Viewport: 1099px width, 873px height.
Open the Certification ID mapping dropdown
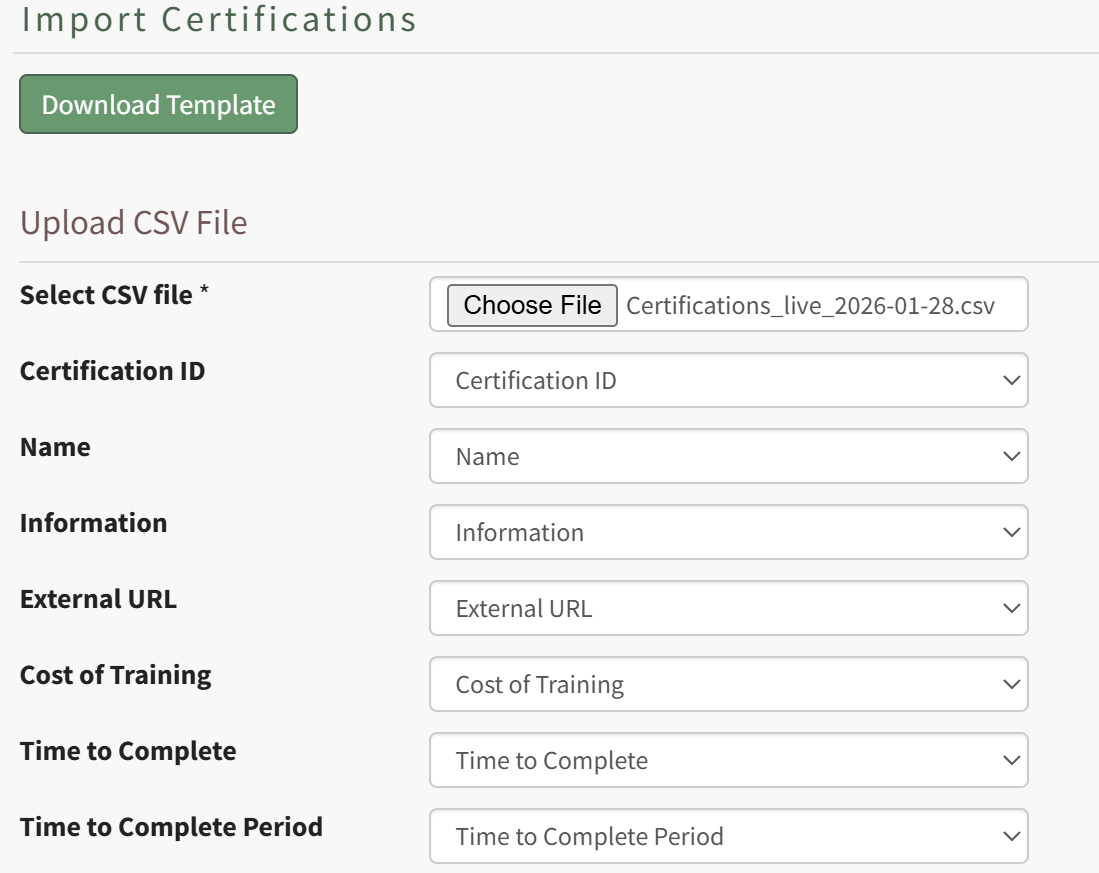tap(728, 381)
